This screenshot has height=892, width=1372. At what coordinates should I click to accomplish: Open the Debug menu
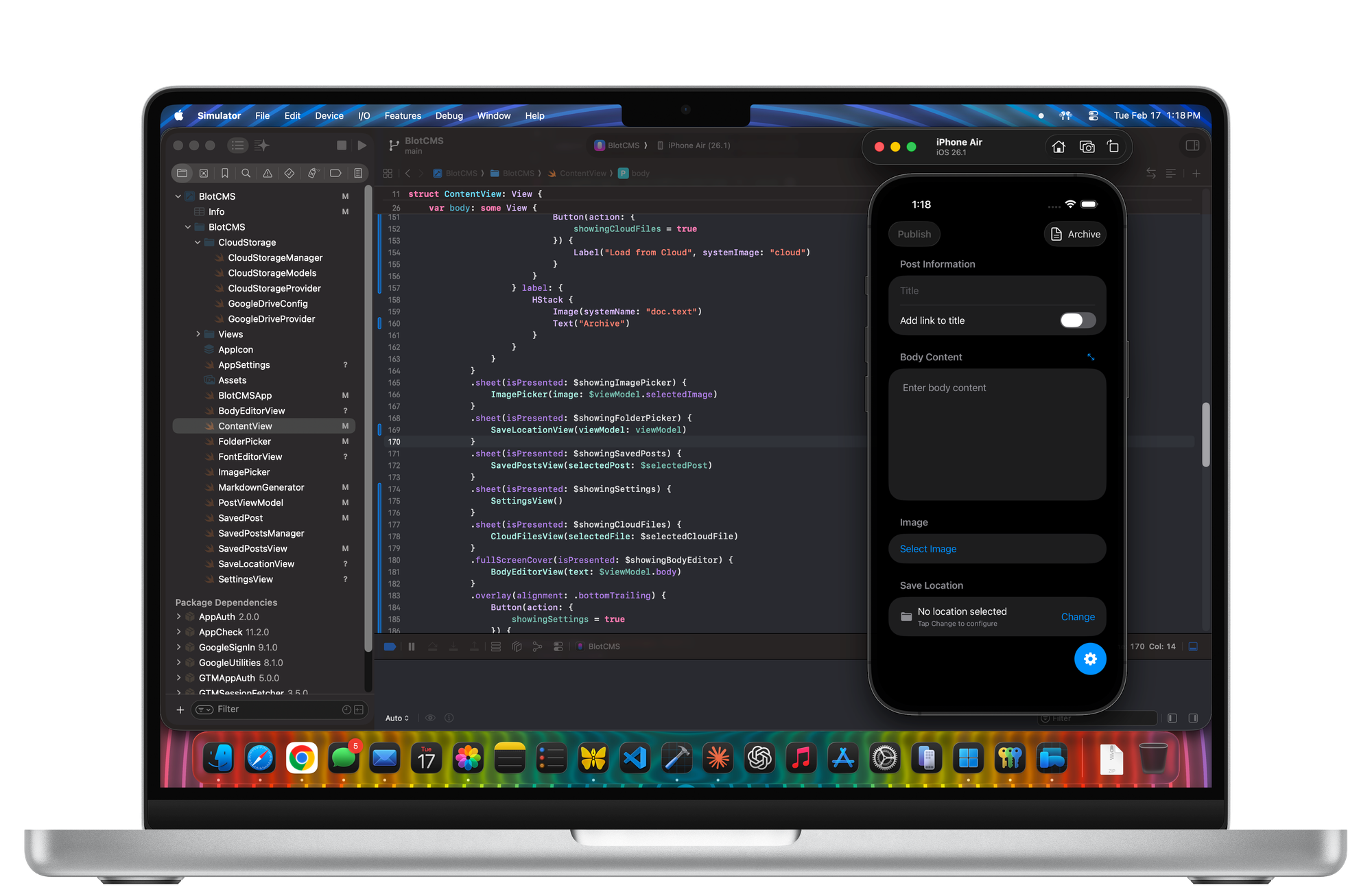(449, 116)
